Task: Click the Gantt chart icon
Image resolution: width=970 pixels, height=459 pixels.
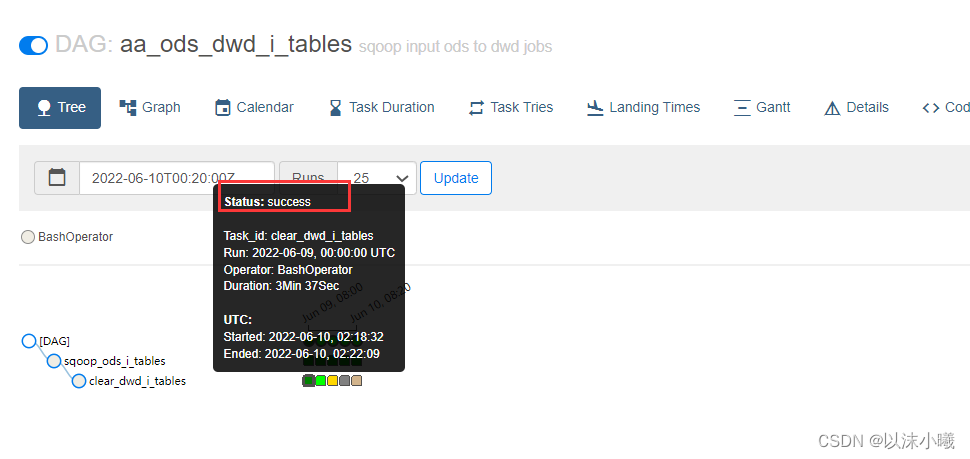Action: click(742, 108)
